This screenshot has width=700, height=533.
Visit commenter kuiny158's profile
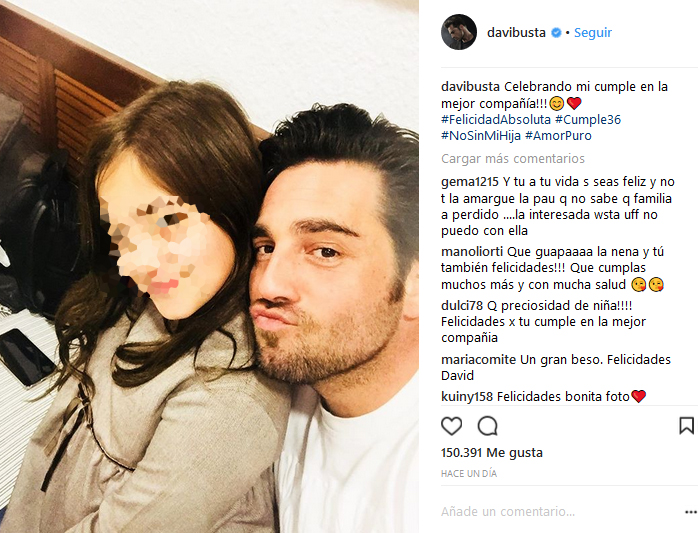click(x=467, y=396)
